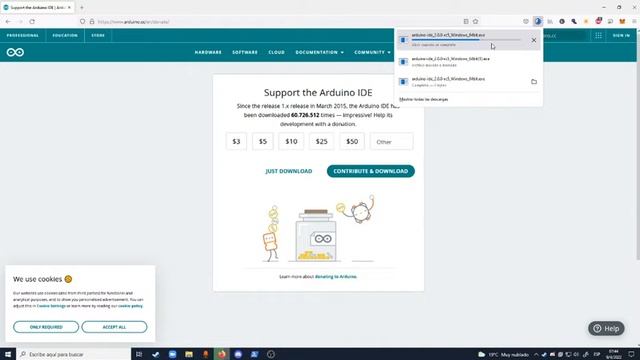Open Cookie Settings link in banner
640x360 pixels.
(x=51, y=306)
